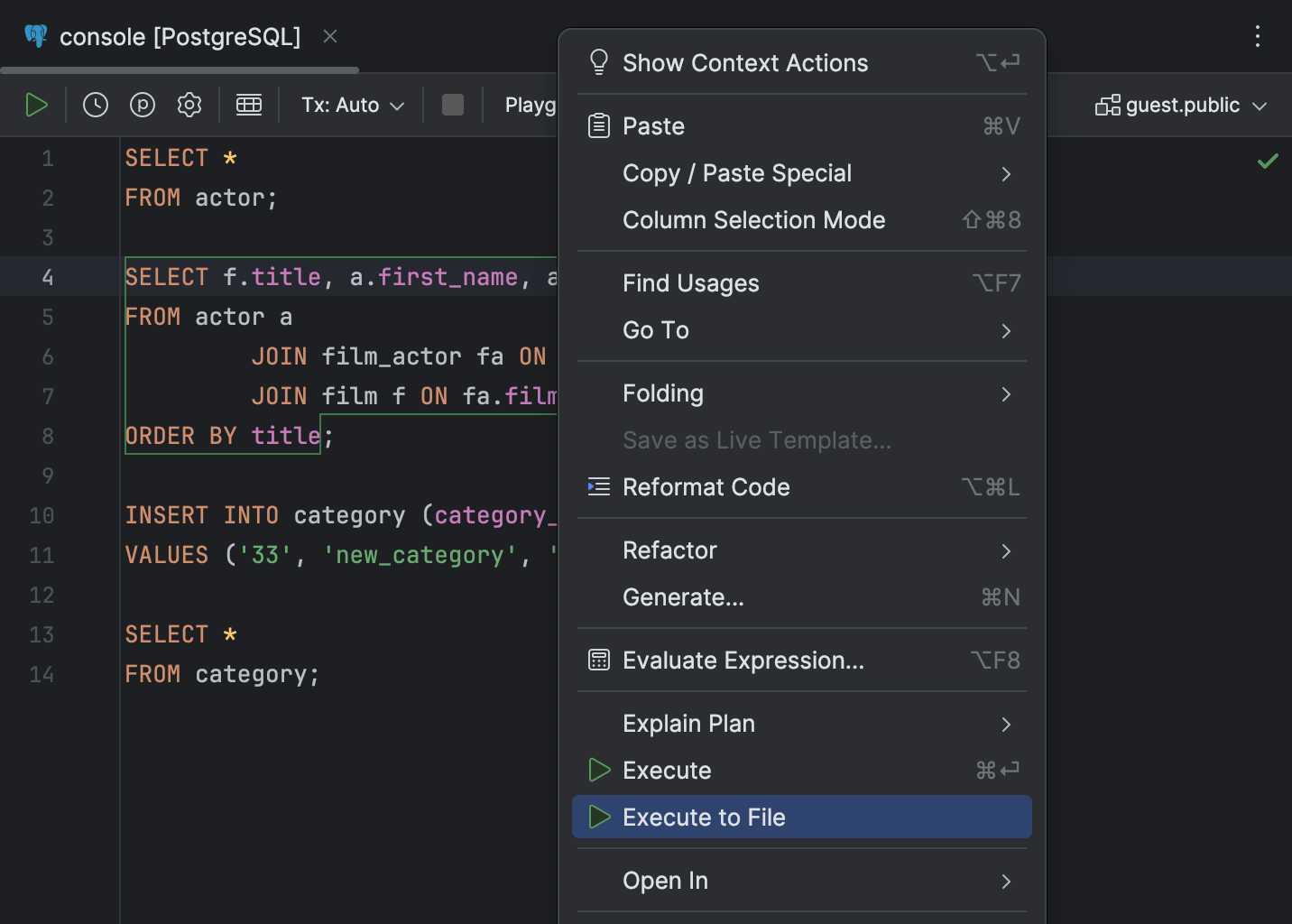Image resolution: width=1292 pixels, height=924 pixels.
Task: Choose Paste from the context menu
Action: click(x=653, y=125)
